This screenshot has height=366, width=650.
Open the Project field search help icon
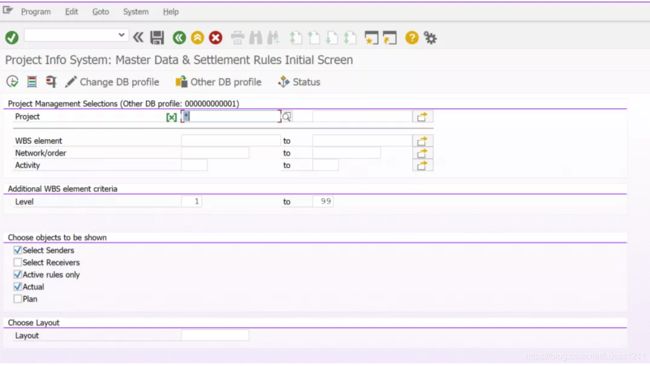286,117
